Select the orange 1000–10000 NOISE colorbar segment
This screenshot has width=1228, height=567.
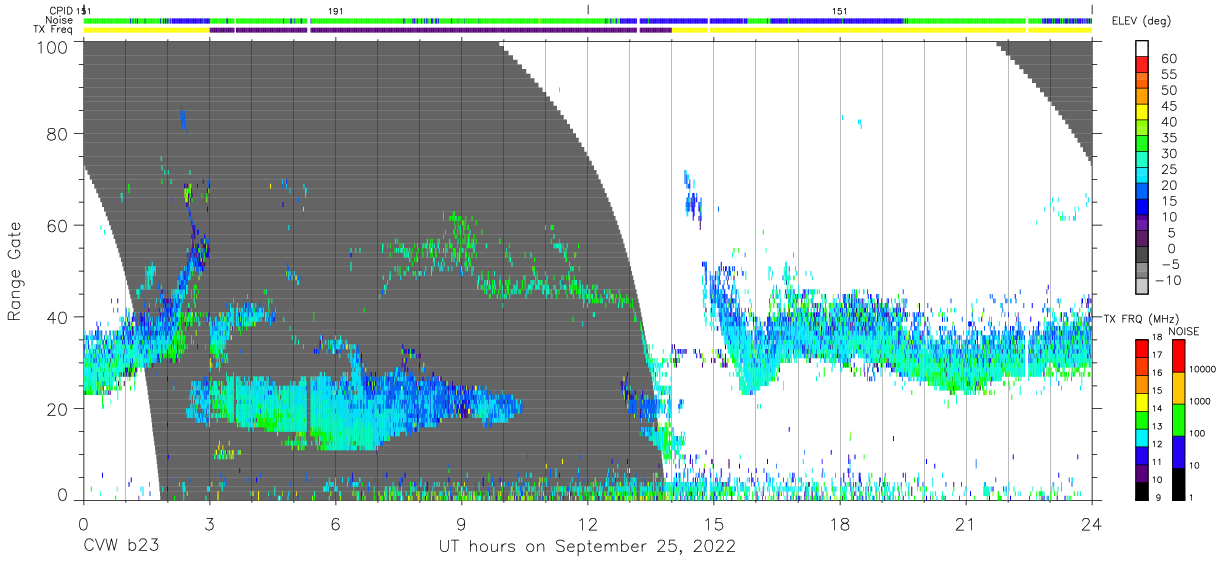[x=1178, y=387]
